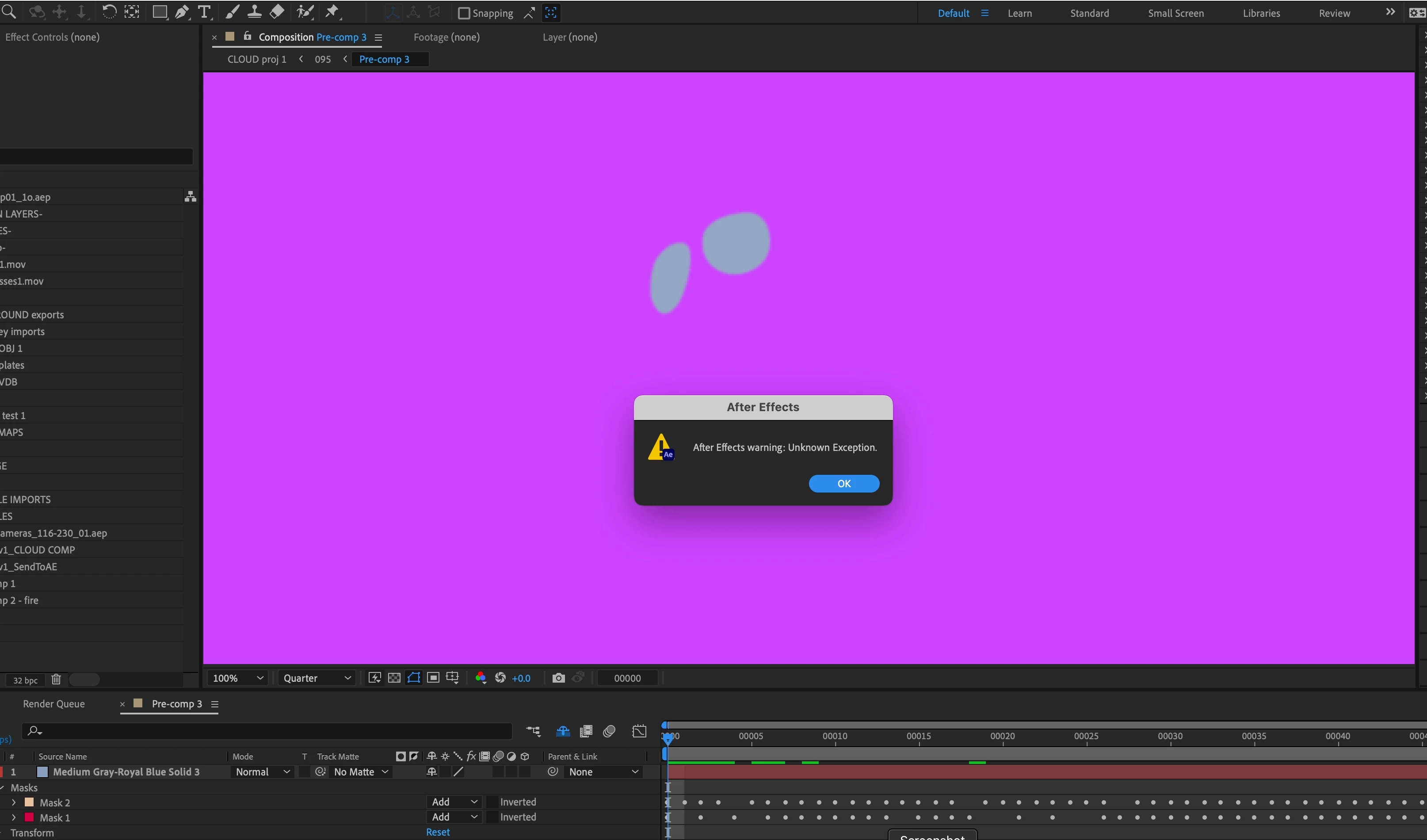Open the layer blending Mode dropdown
This screenshot has width=1427, height=840.
coord(262,772)
